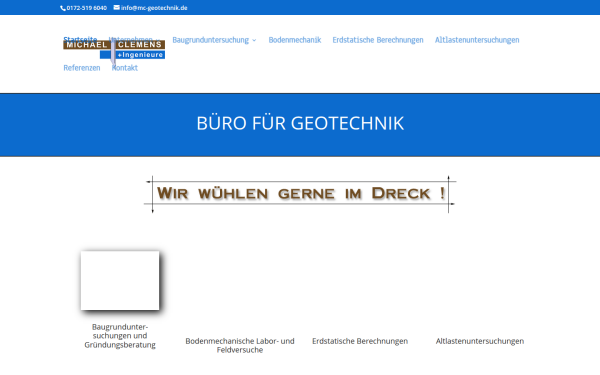Click the BÜRO FÜR GEOTECHNIK heading

point(300,123)
